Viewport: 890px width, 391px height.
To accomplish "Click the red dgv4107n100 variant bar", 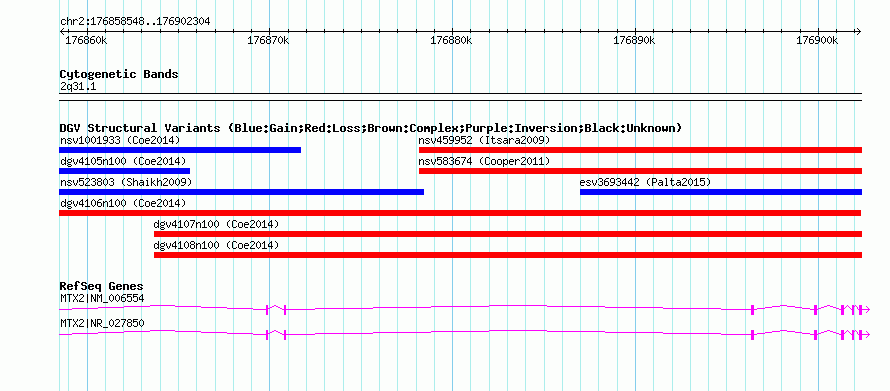I will click(x=508, y=234).
